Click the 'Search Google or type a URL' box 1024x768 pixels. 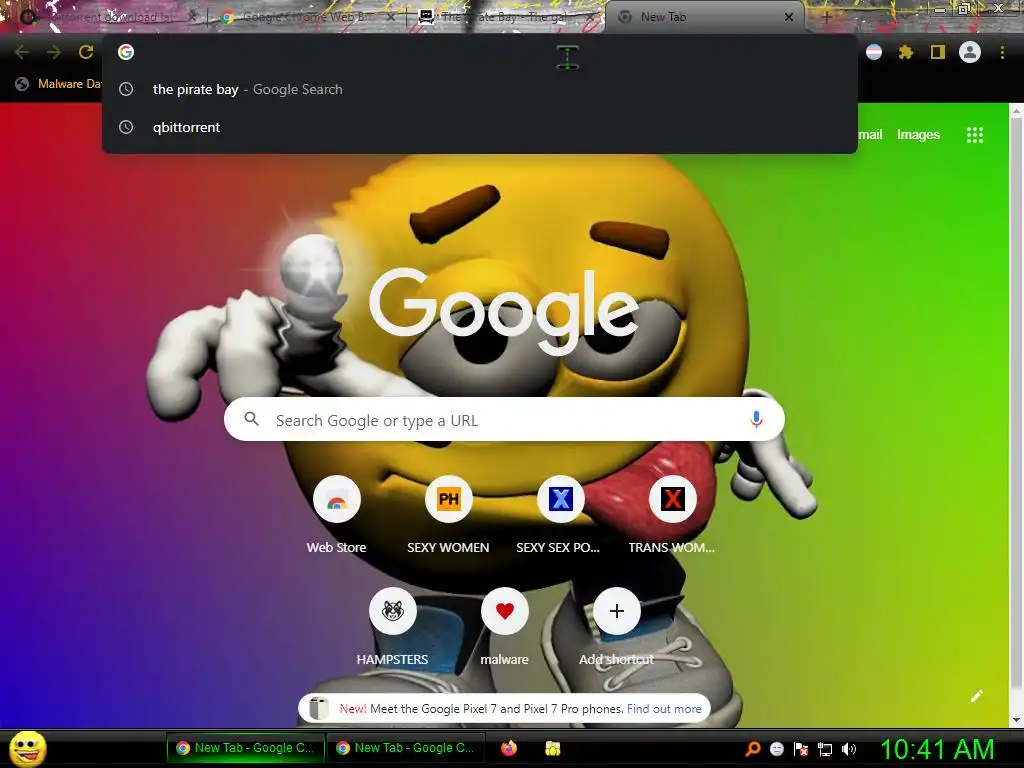coord(504,419)
